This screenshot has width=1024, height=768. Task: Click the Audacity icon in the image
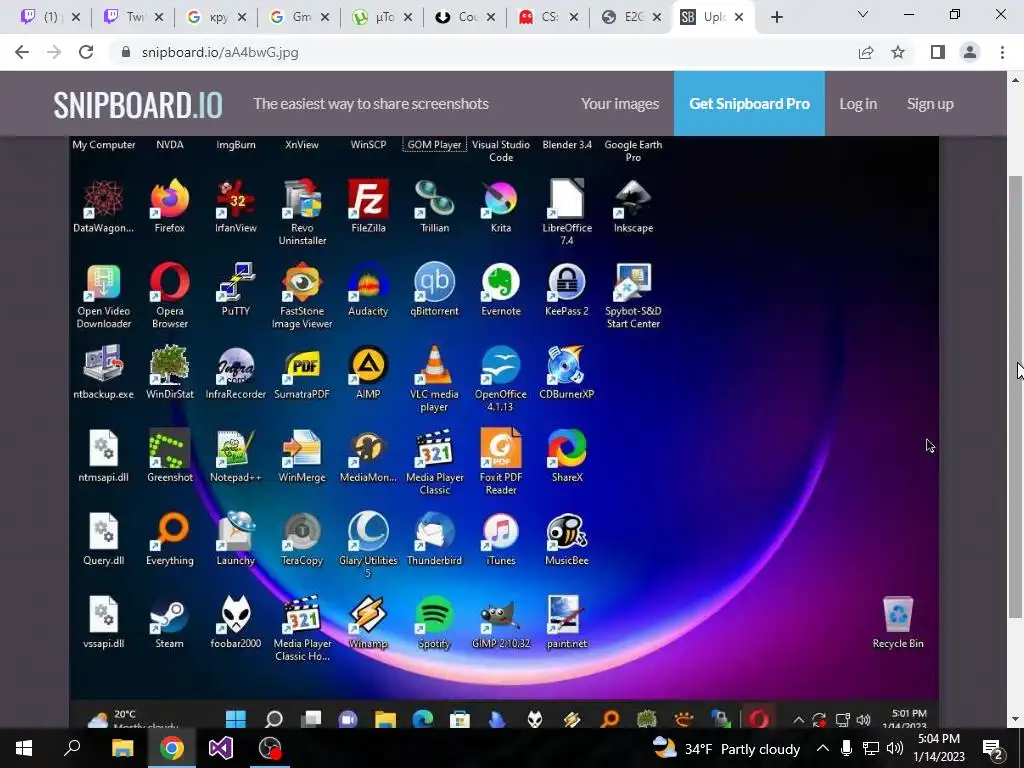[368, 282]
